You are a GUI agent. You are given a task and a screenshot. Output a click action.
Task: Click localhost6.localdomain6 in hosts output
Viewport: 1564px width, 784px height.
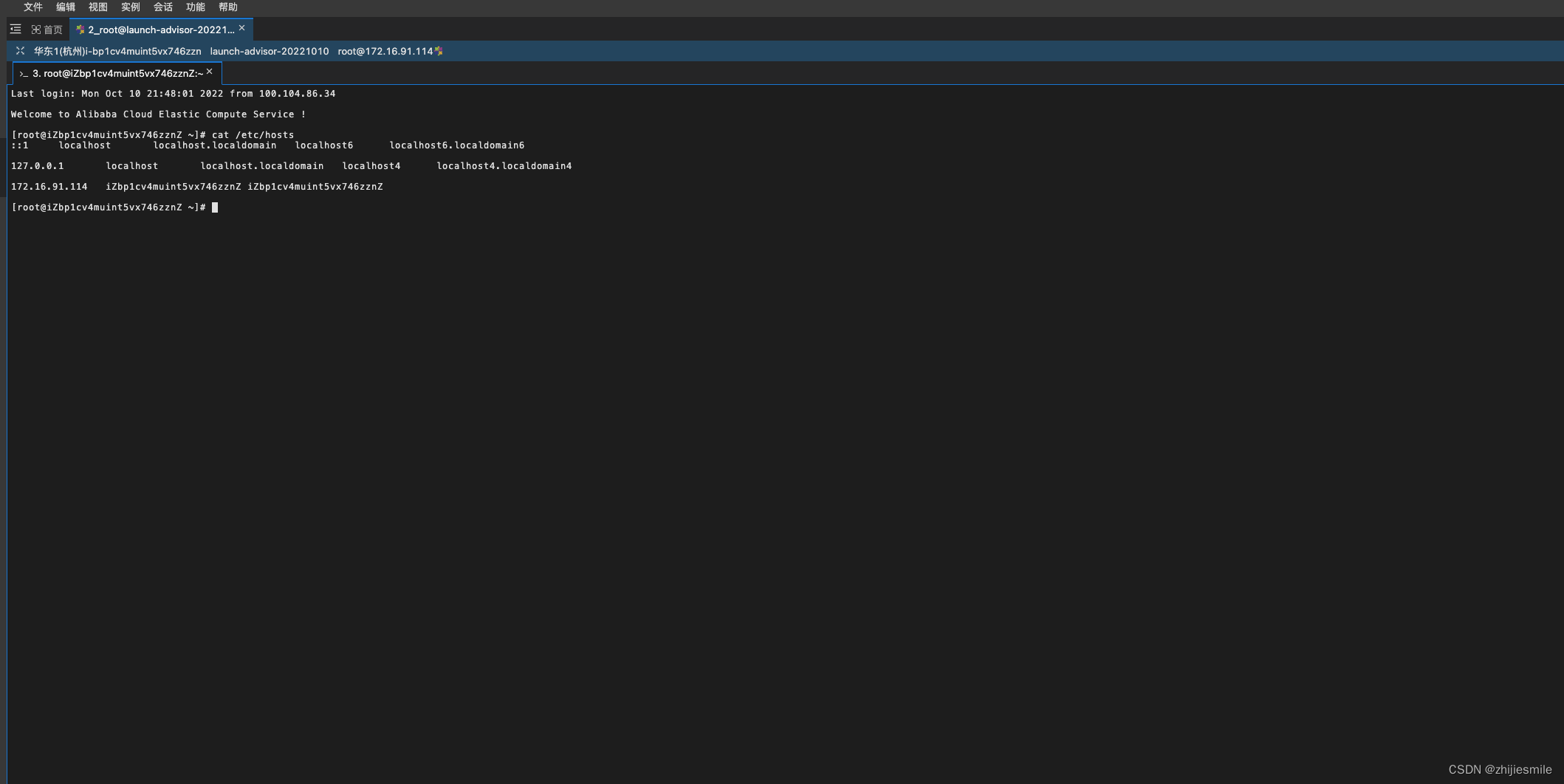[457, 145]
